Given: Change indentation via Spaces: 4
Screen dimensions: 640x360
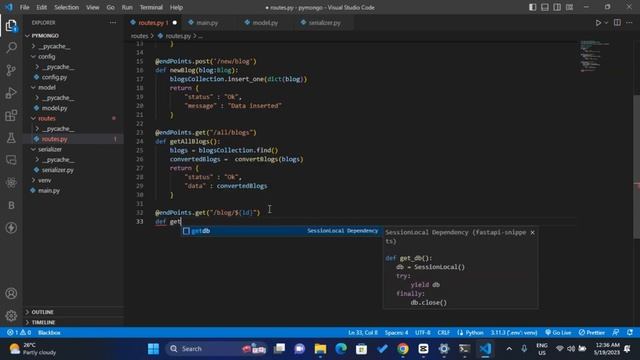Looking at the screenshot, I should [396, 333].
